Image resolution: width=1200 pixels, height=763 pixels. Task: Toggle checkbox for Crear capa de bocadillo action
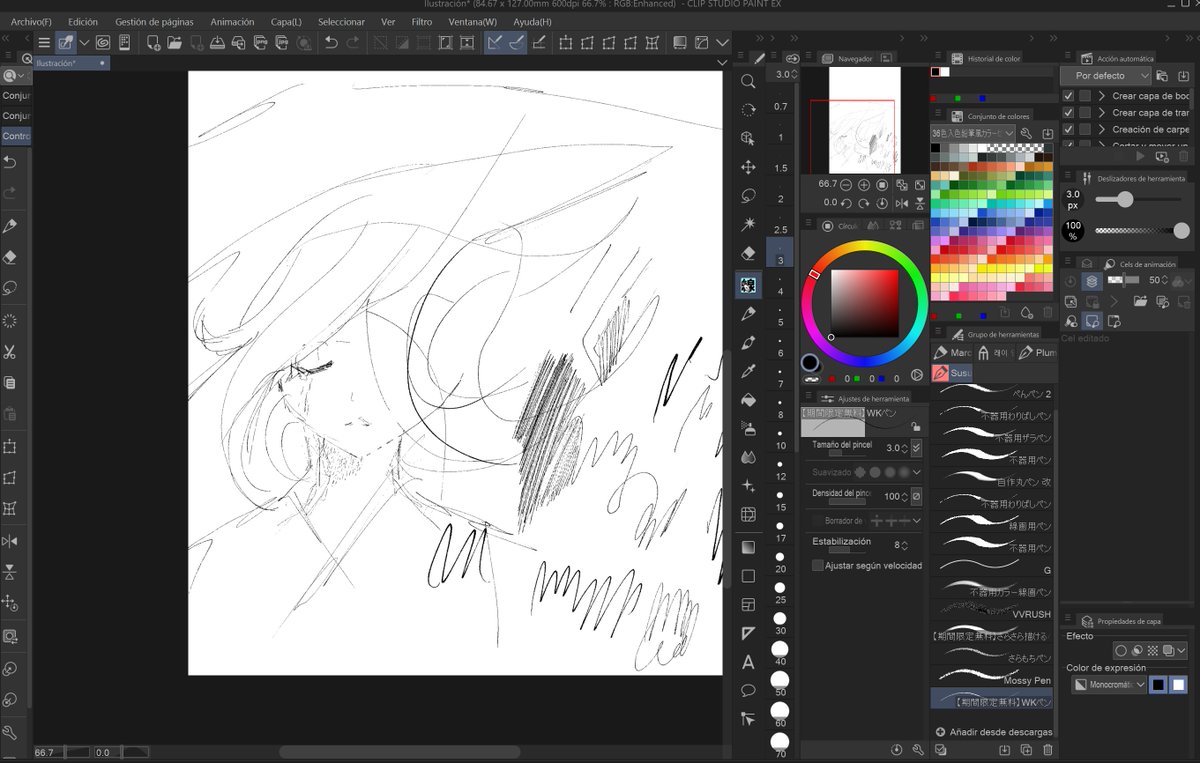tap(1068, 96)
